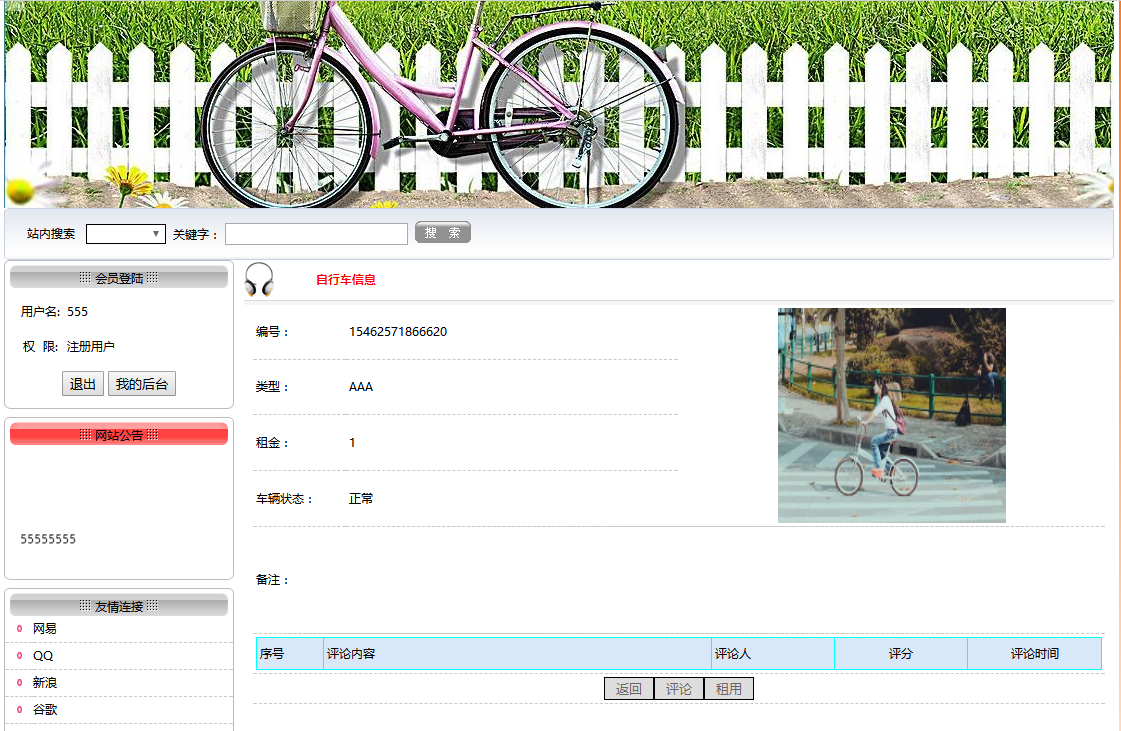Image resolution: width=1121 pixels, height=731 pixels.
Task: Click the bicycle rider photo thumbnail
Action: point(892,416)
